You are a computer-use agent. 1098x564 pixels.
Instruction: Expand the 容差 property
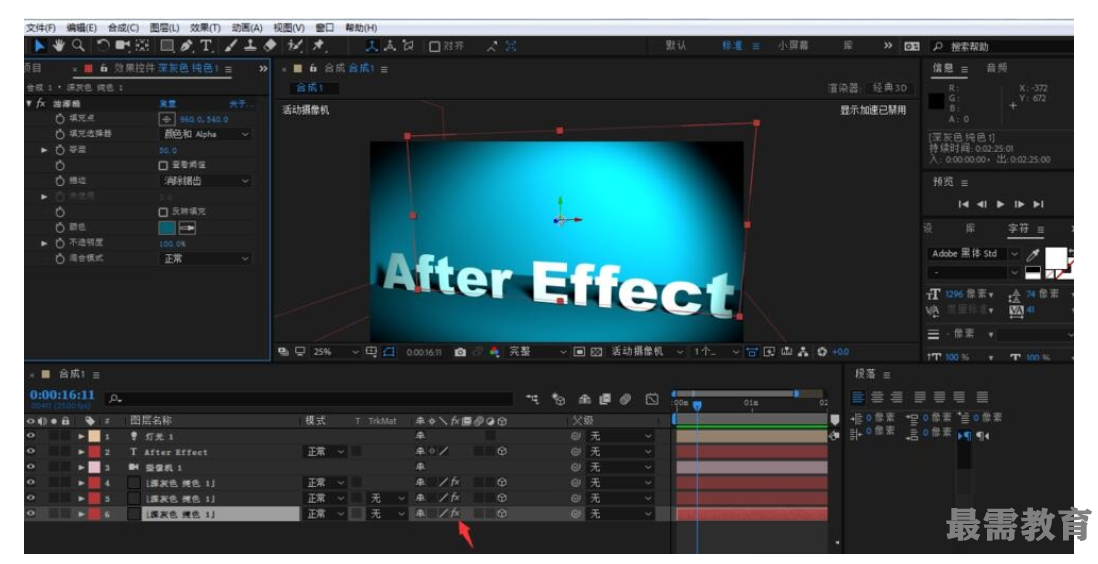(44, 150)
